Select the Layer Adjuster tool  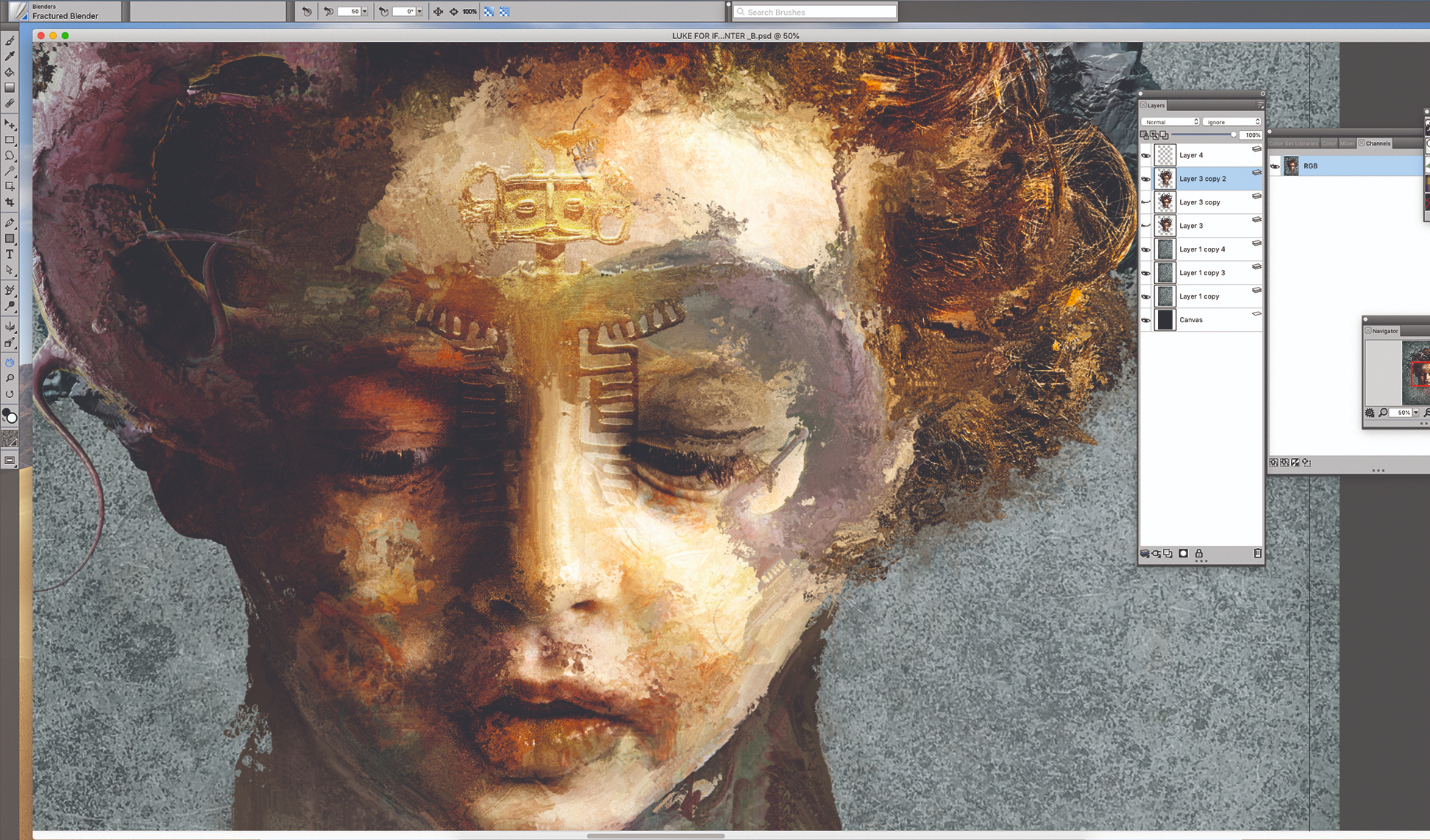coord(10,124)
